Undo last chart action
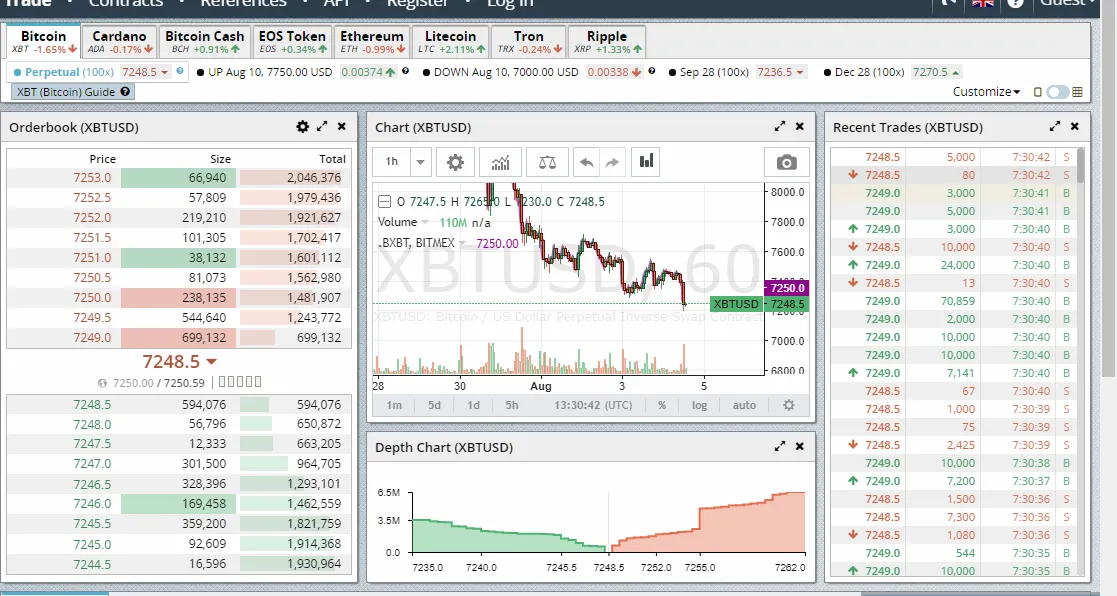Screen dimensions: 1117x596 586,162
